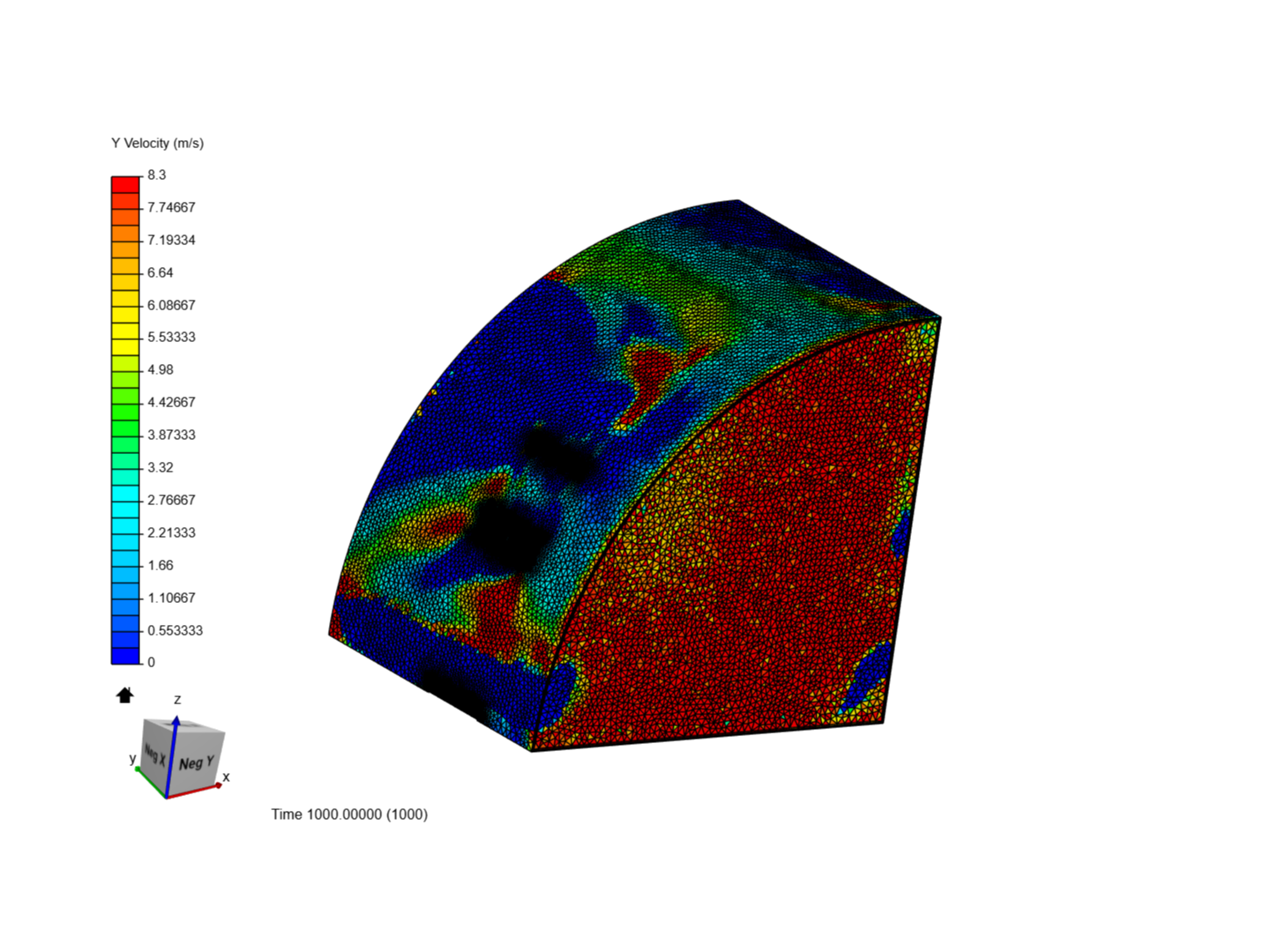This screenshot has width=1270, height=952.
Task: Click the z label above the orientation cube
Action: click(178, 697)
